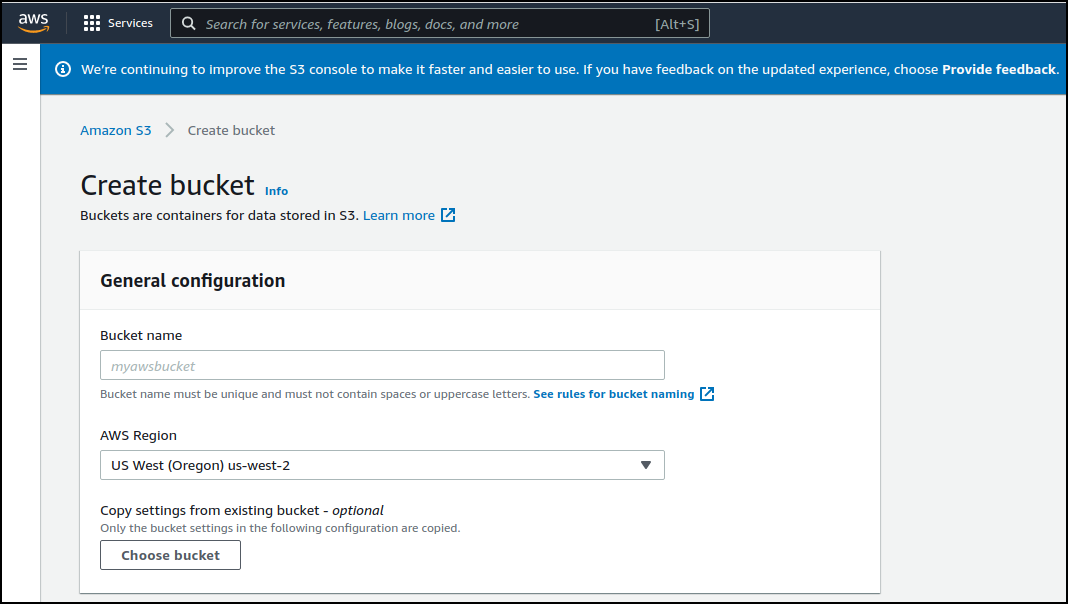Open the hamburger side navigation menu
The image size is (1068, 604).
tap(20, 64)
